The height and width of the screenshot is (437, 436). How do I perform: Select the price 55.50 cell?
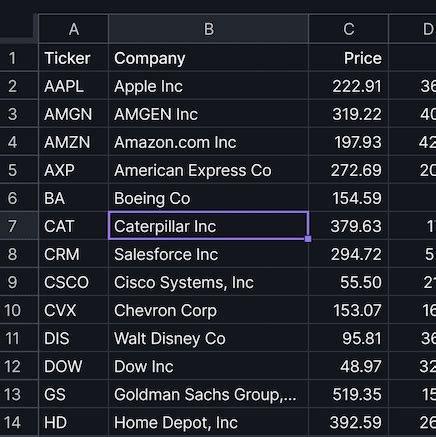348,282
